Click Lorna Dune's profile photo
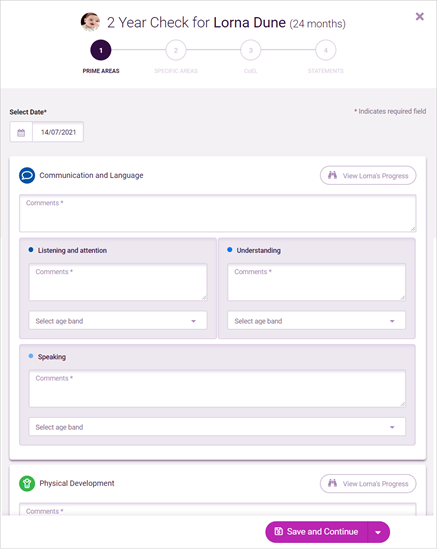 [90, 22]
